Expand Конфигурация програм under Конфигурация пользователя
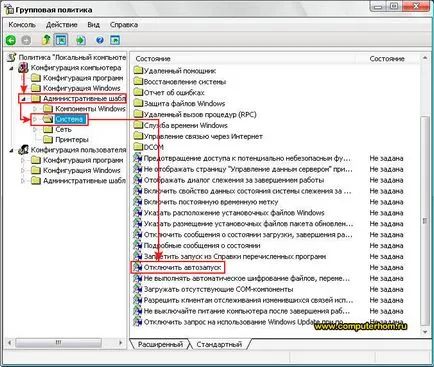 (x=23, y=160)
